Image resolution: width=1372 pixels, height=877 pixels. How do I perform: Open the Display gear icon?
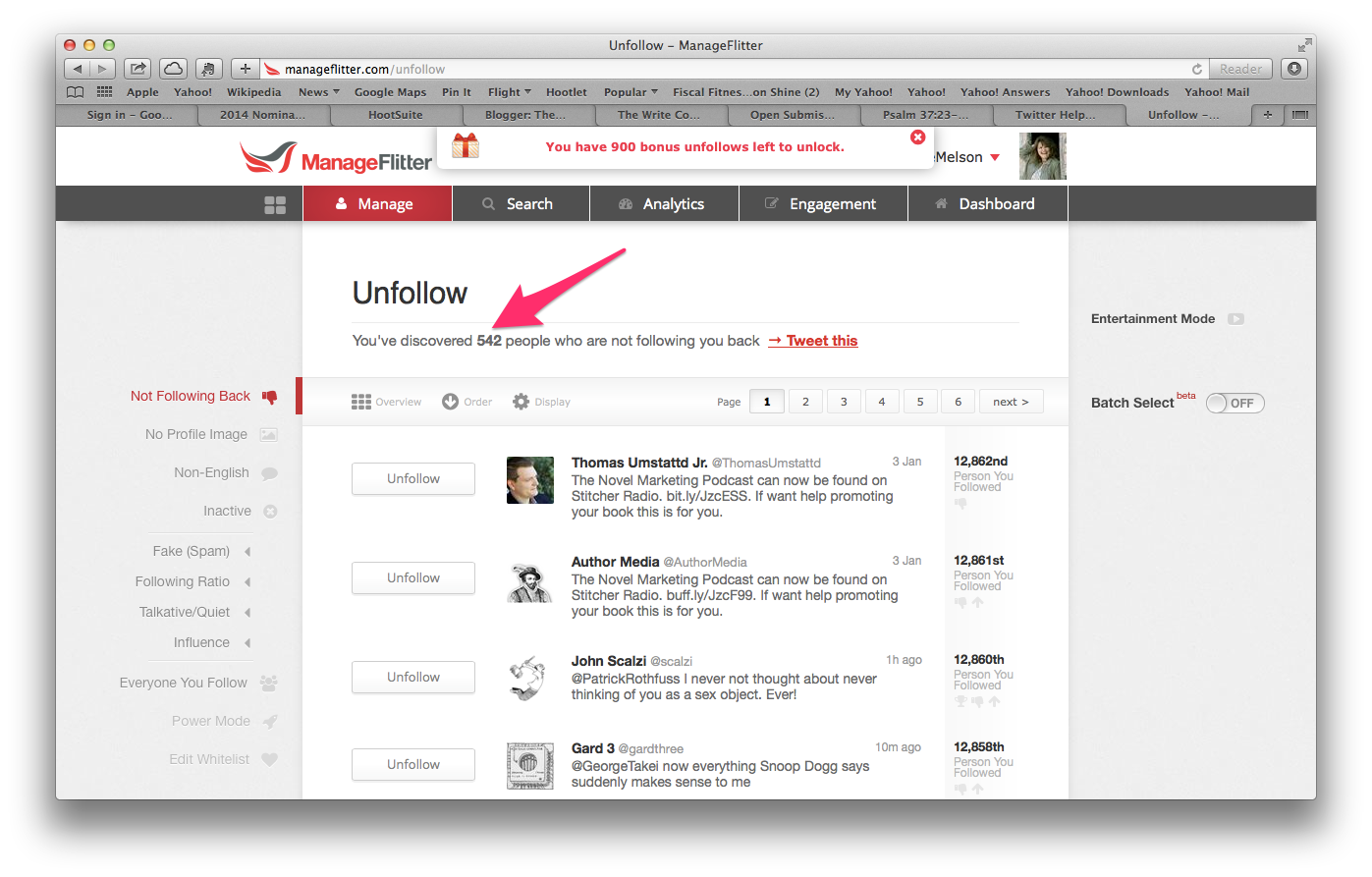pos(521,402)
